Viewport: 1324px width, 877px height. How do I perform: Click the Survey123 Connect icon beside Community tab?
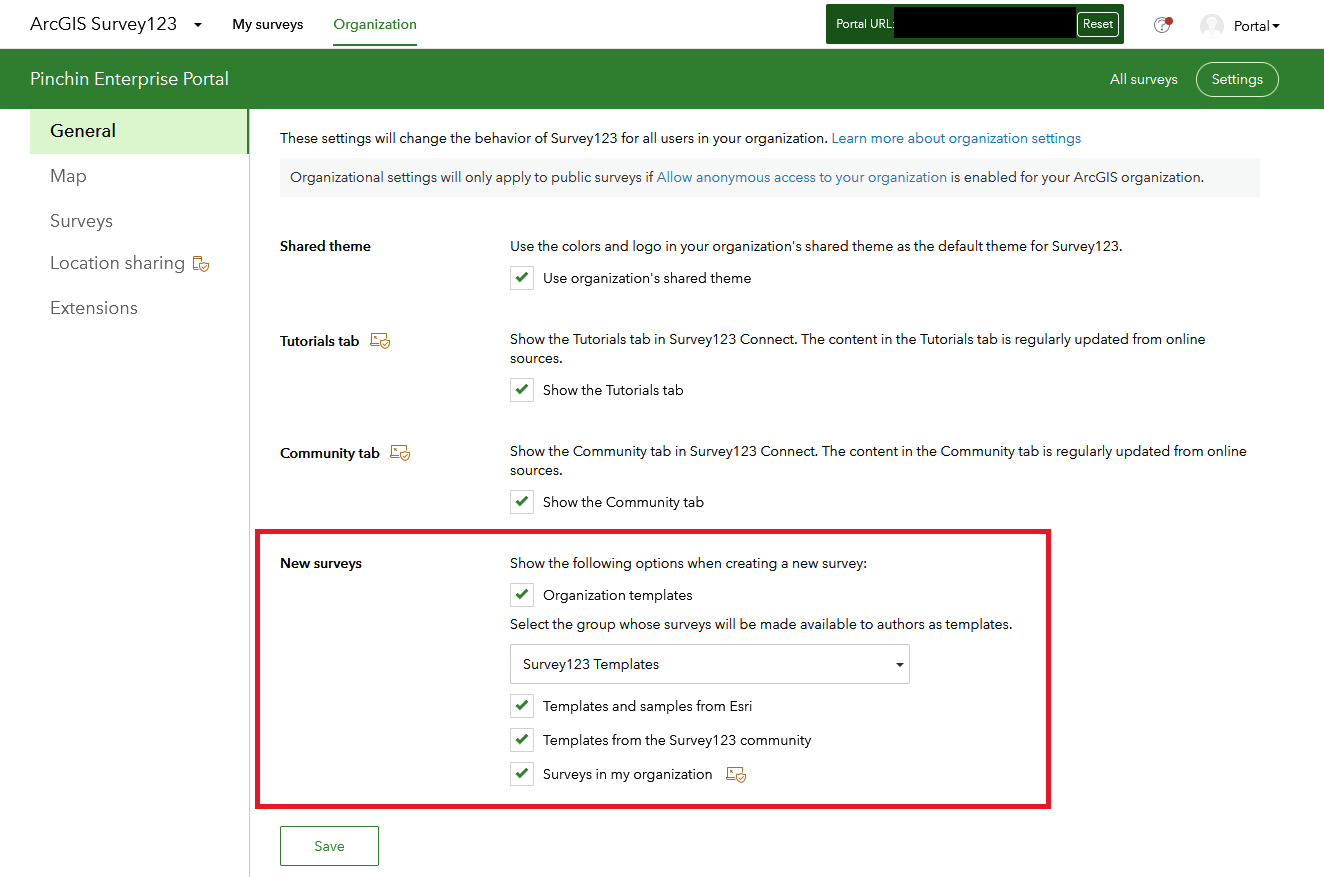pos(400,452)
